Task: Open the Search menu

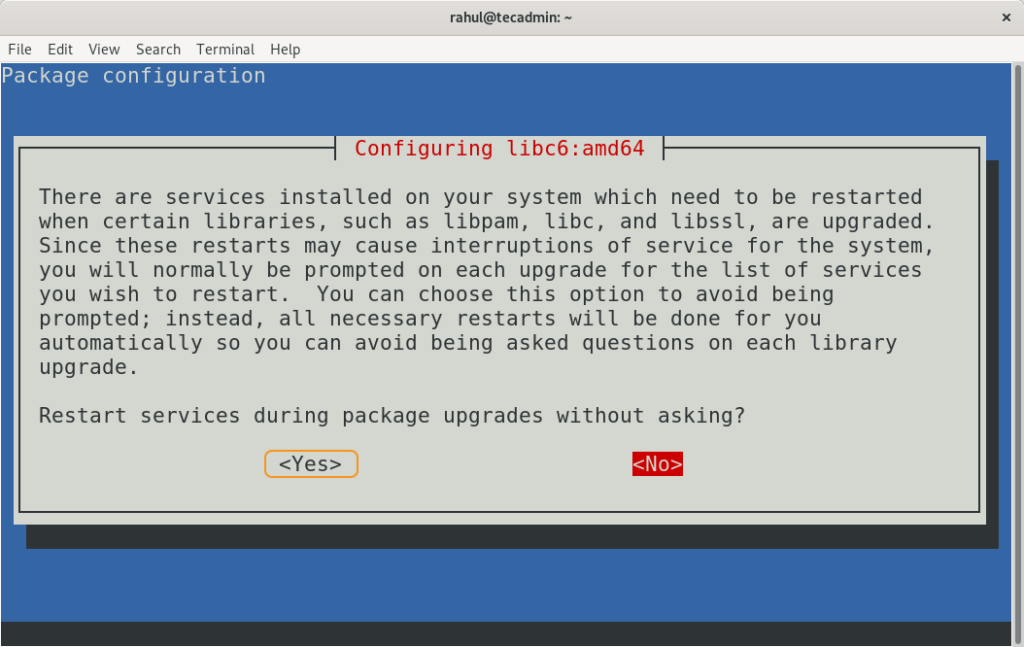Action: (158, 49)
